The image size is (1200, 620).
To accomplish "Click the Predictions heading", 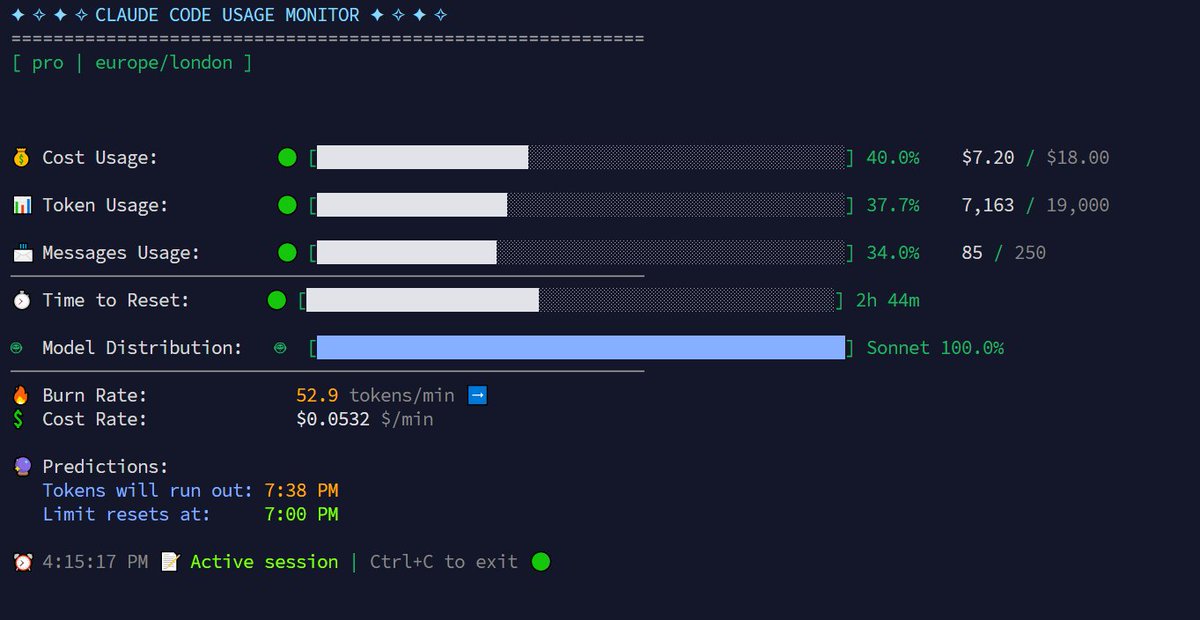I will pos(105,467).
